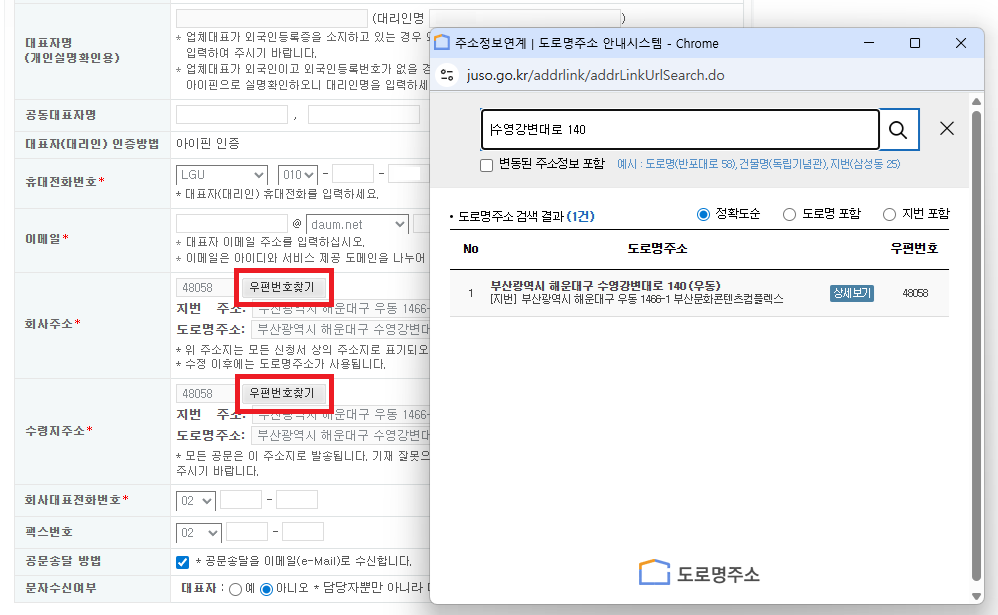Close the Chrome address popup window
This screenshot has height=615, width=998.
coord(961,43)
